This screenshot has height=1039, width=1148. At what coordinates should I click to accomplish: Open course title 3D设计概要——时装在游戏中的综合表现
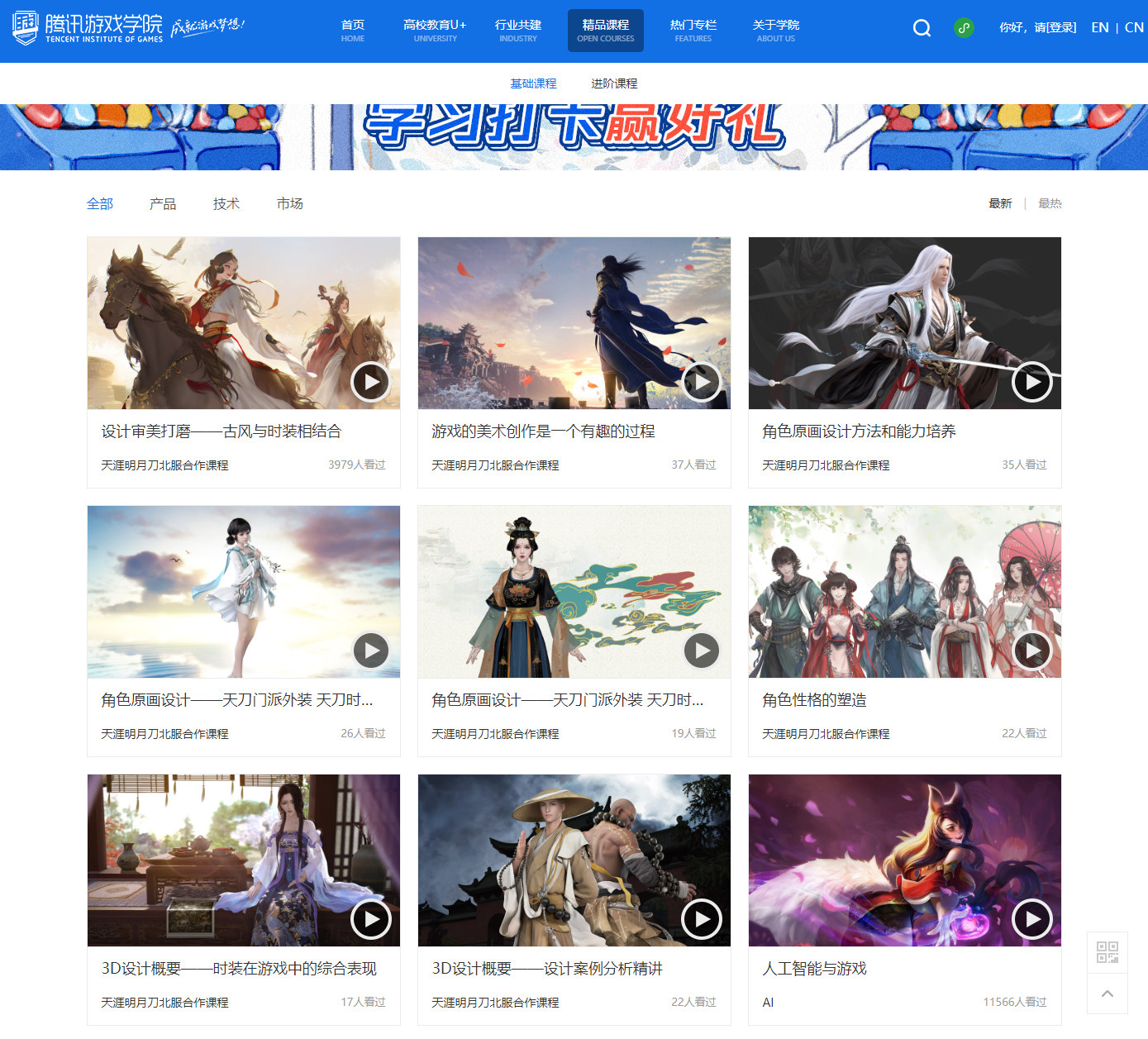tap(239, 969)
